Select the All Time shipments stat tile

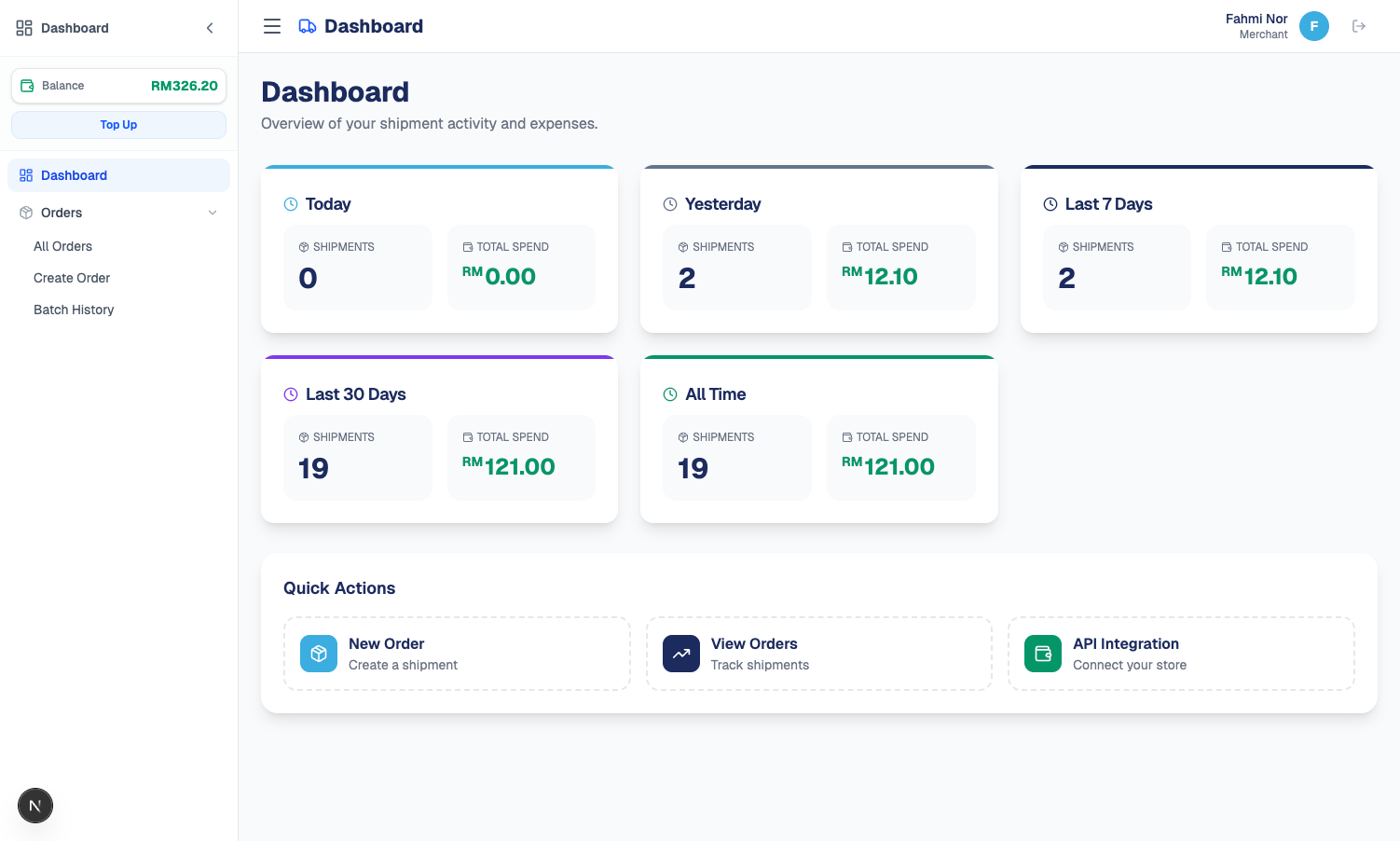click(737, 457)
